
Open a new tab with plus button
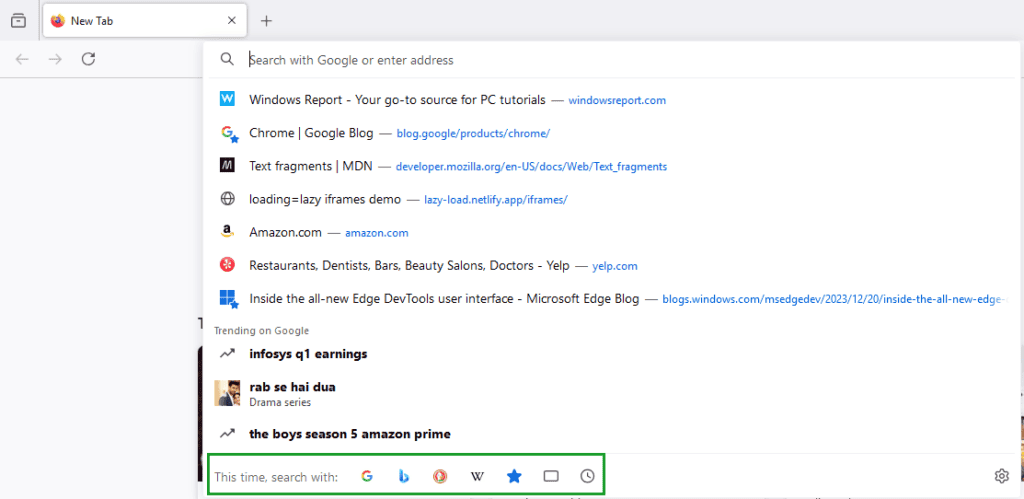(x=266, y=21)
